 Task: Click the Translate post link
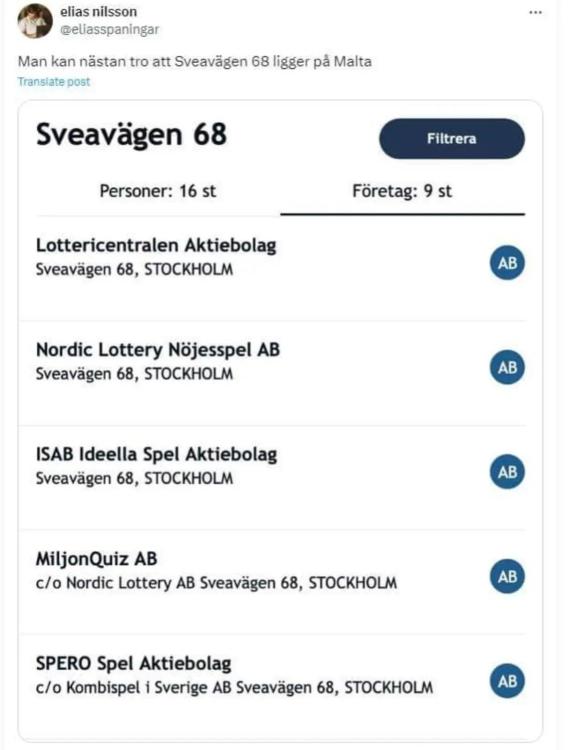54,82
